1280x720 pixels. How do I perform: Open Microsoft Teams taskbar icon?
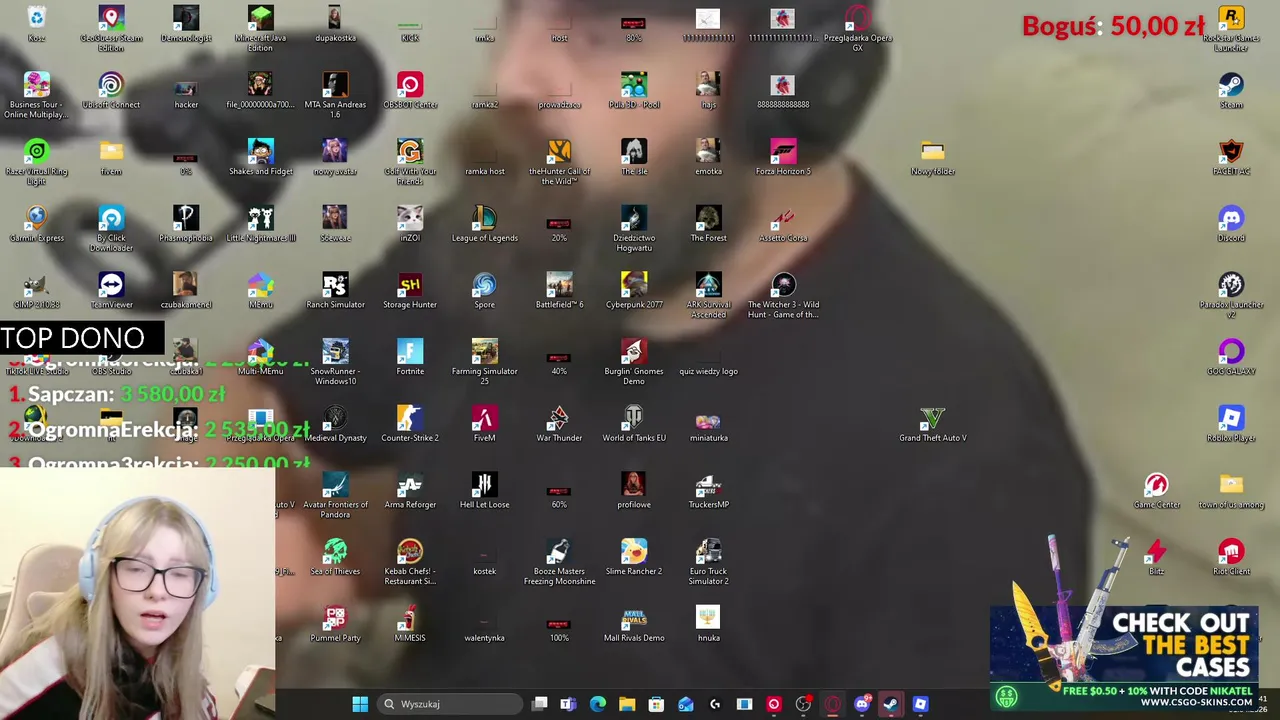pos(568,704)
